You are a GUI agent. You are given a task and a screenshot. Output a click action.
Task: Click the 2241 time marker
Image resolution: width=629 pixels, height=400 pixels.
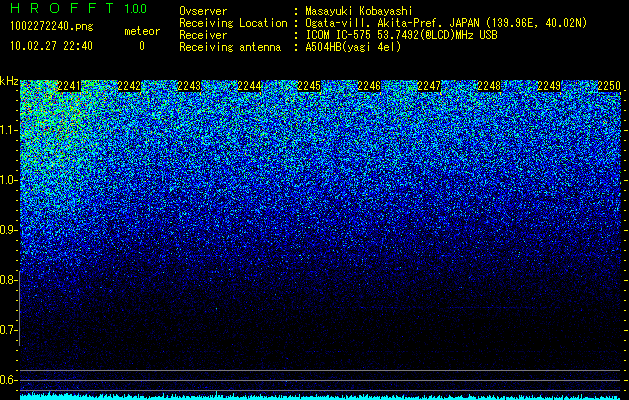[x=69, y=86]
